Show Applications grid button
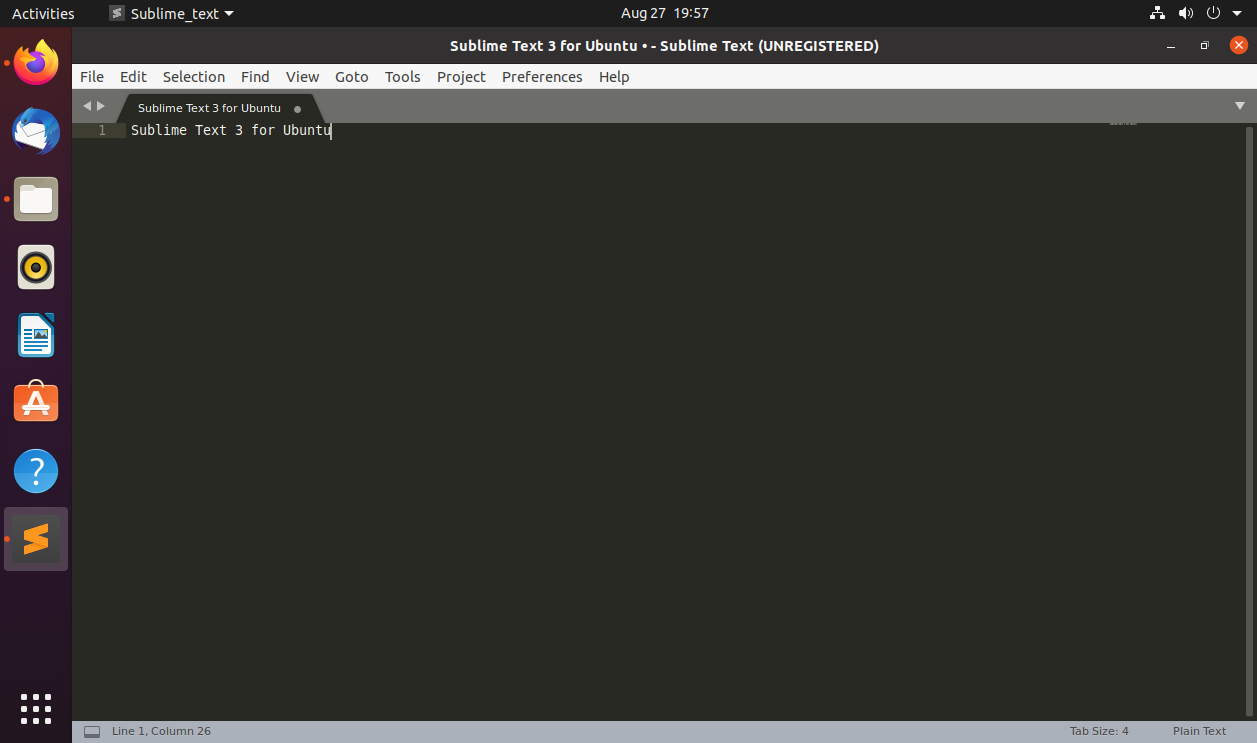Screen dimensions: 1257x743 (36, 709)
